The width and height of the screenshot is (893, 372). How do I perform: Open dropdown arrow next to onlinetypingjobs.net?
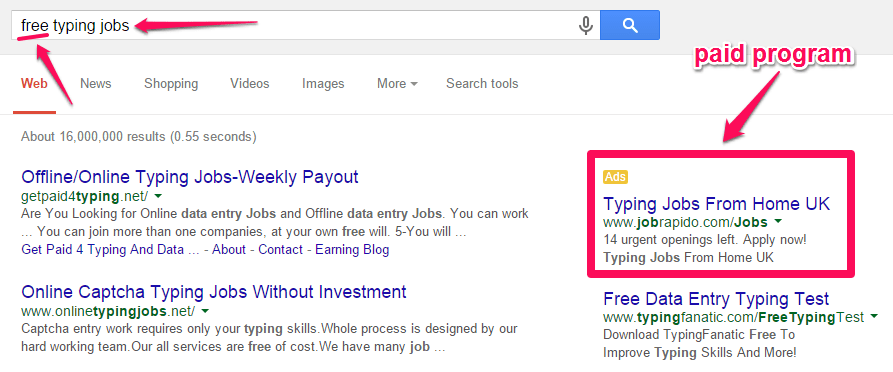pos(206,311)
